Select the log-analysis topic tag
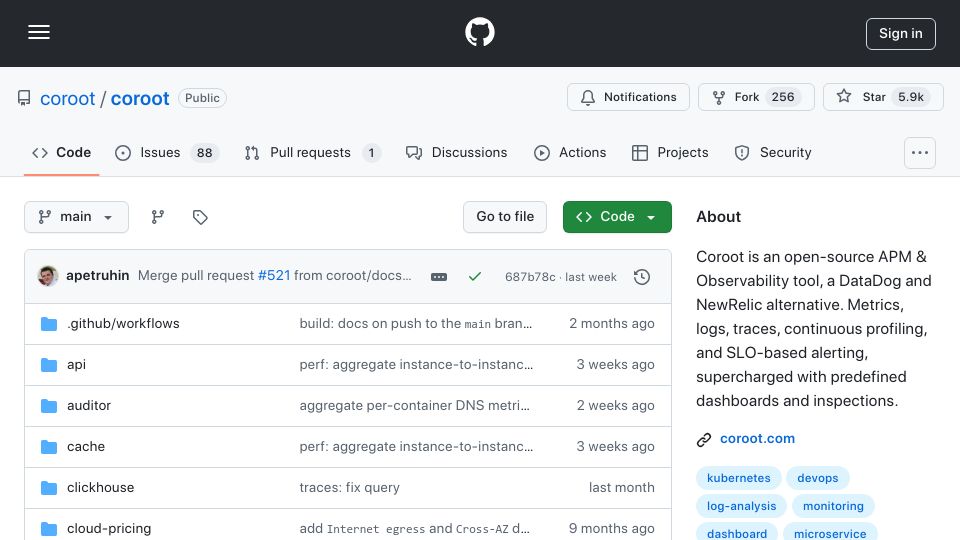The height and width of the screenshot is (540, 960). (x=741, y=506)
